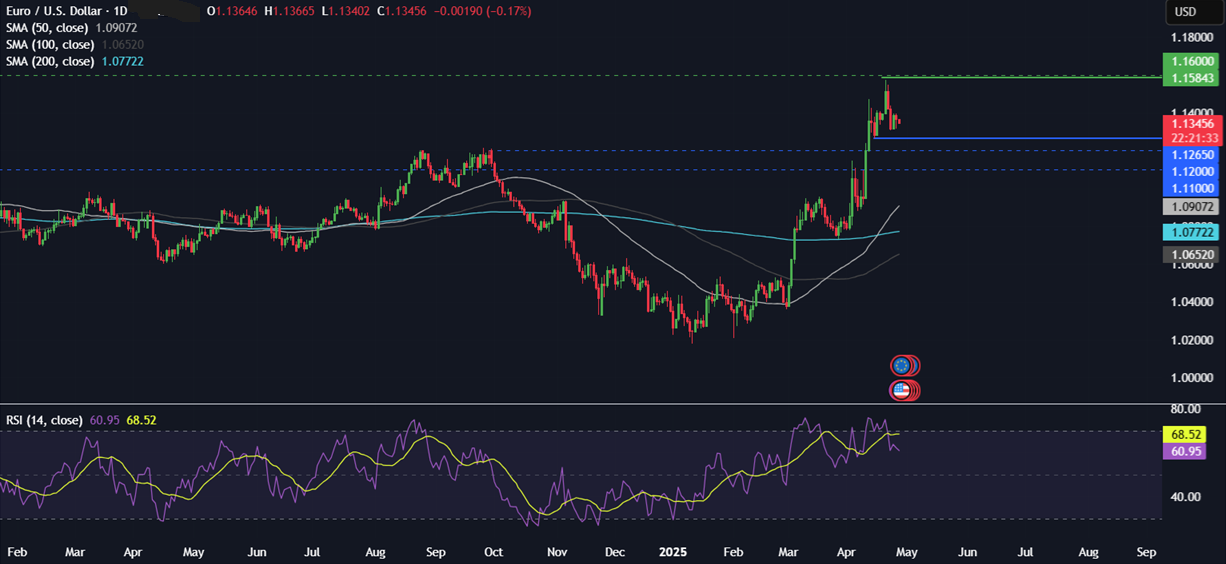Select the RSI (14, close) indicator legend
This screenshot has height=564, width=1226.
(x=44, y=419)
